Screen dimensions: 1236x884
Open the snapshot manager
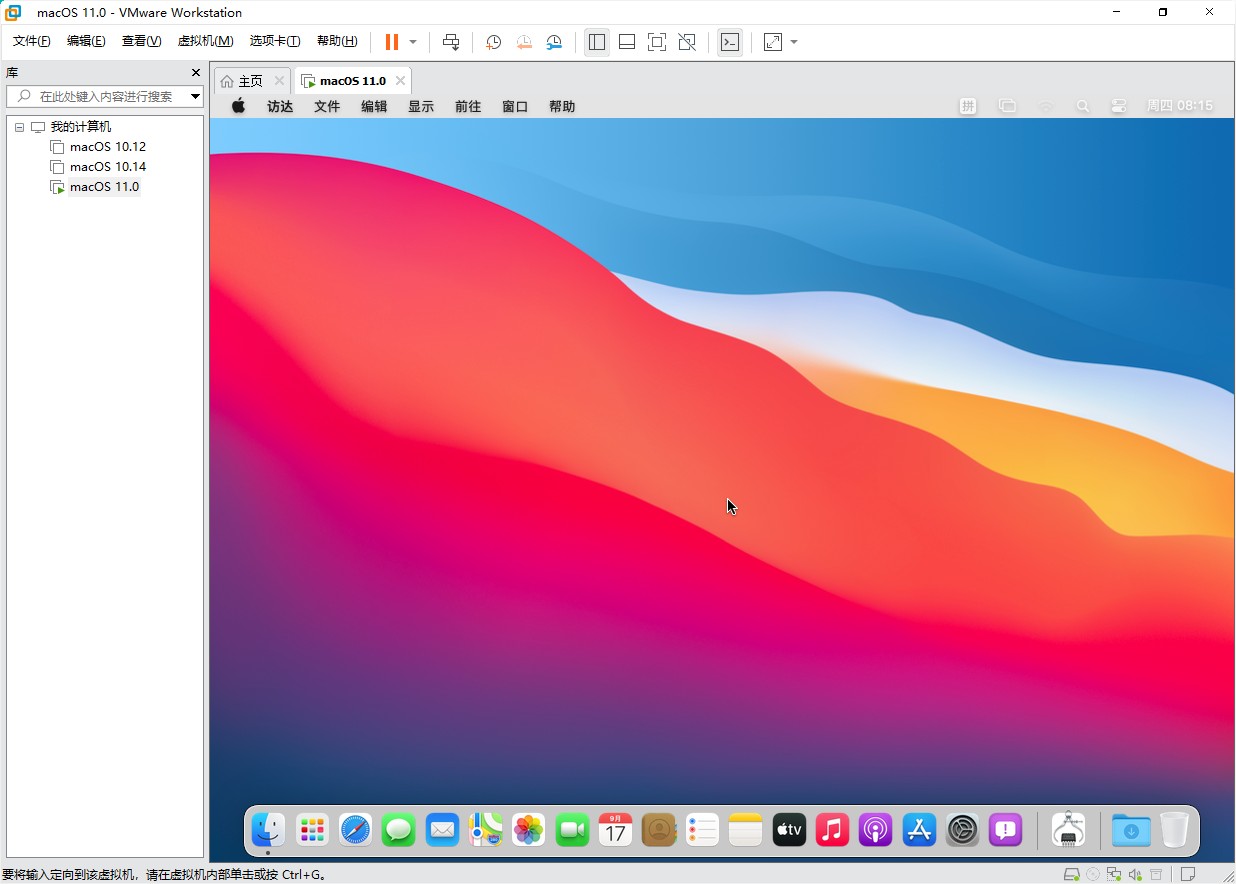point(554,42)
